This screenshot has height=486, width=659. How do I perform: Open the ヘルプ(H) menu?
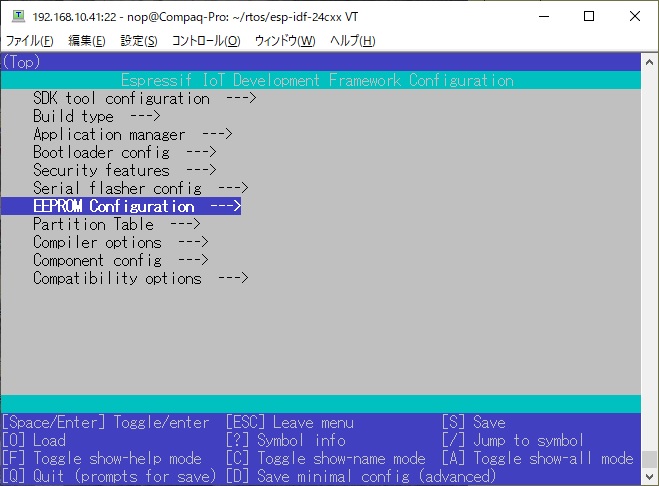coord(352,41)
